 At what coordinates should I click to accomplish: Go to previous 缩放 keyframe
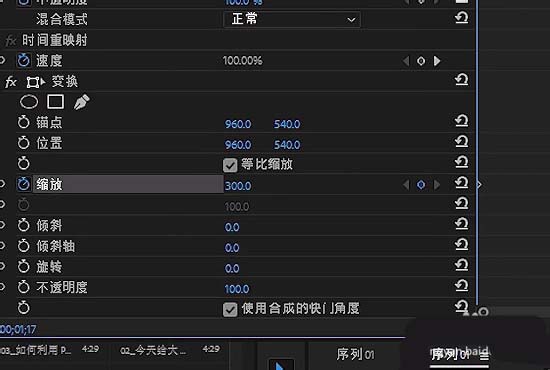[406, 184]
